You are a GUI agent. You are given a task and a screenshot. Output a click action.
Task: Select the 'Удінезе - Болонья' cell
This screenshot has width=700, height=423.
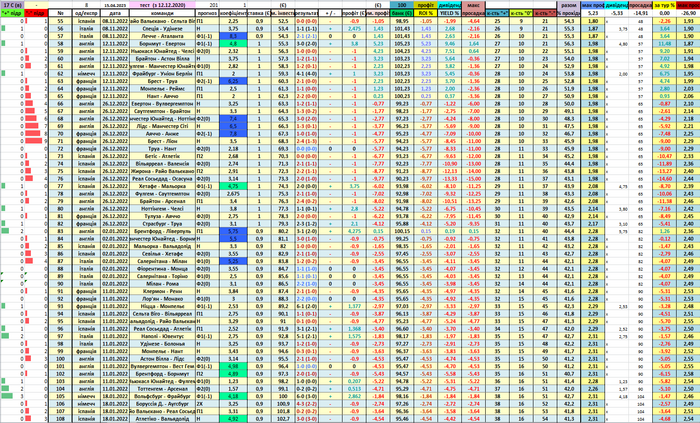(x=162, y=344)
